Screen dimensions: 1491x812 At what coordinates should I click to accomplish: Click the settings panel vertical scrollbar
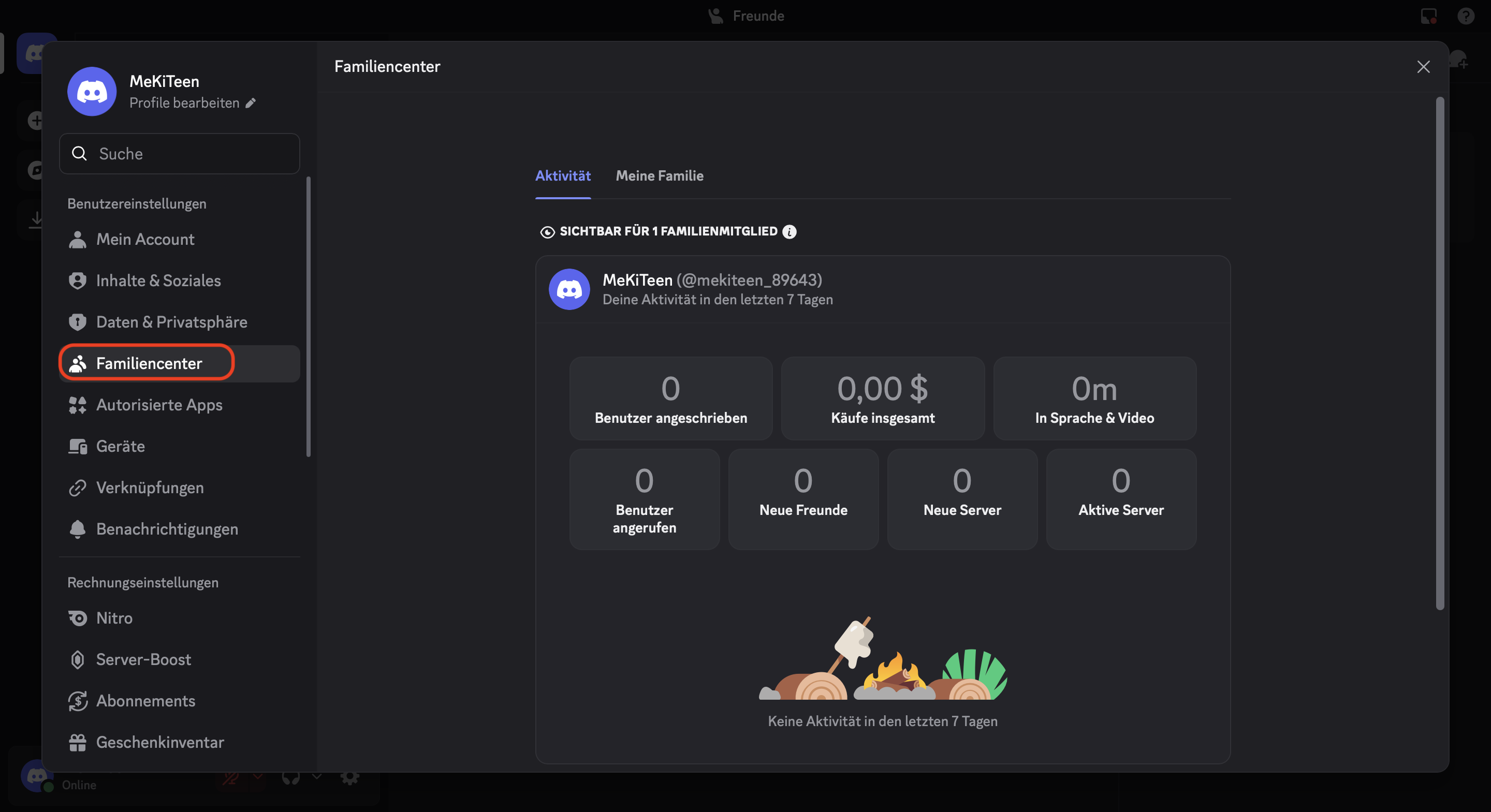[1439, 353]
